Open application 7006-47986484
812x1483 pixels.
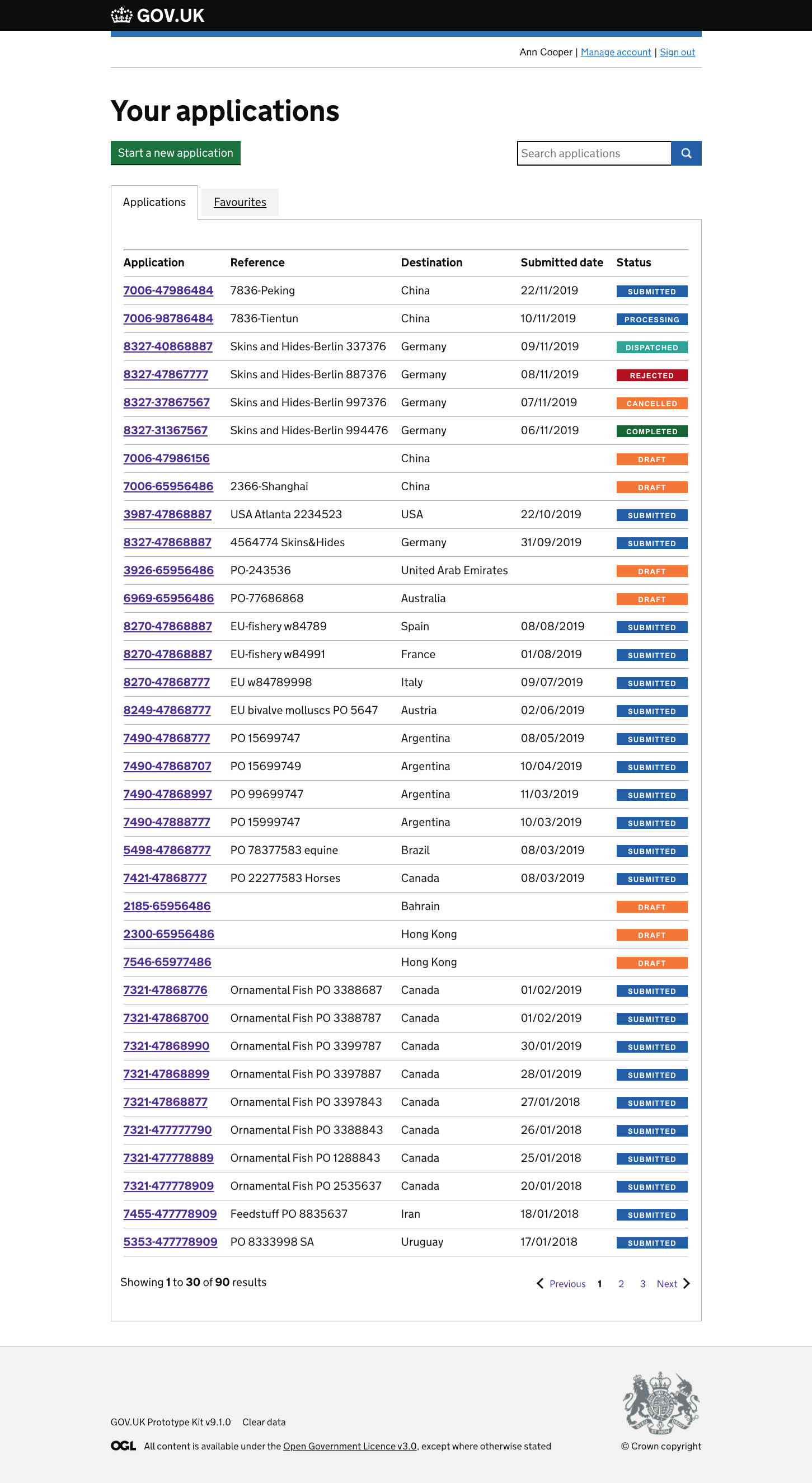pyautogui.click(x=167, y=291)
